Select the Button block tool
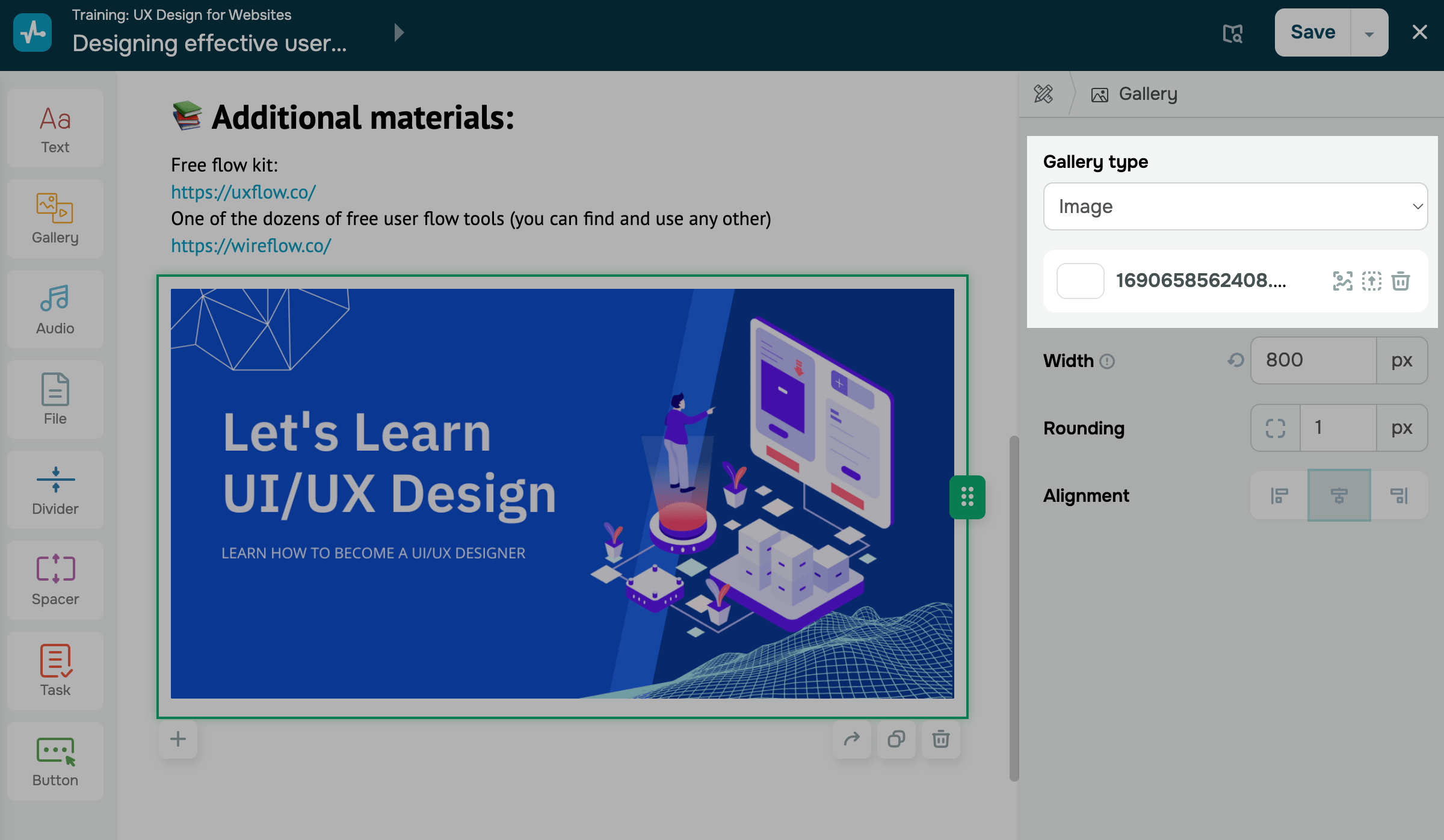 tap(55, 761)
